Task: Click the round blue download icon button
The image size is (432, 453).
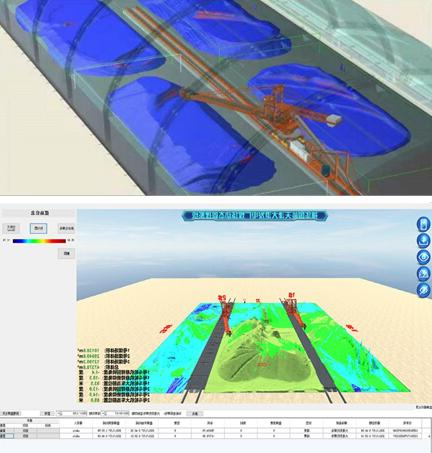Action: pyautogui.click(x=424, y=240)
